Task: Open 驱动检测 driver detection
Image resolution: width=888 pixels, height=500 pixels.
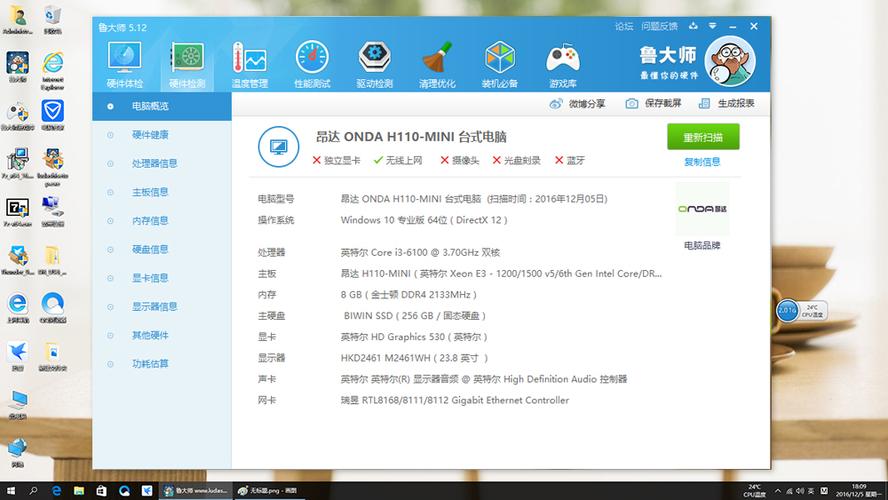Action: pos(374,65)
